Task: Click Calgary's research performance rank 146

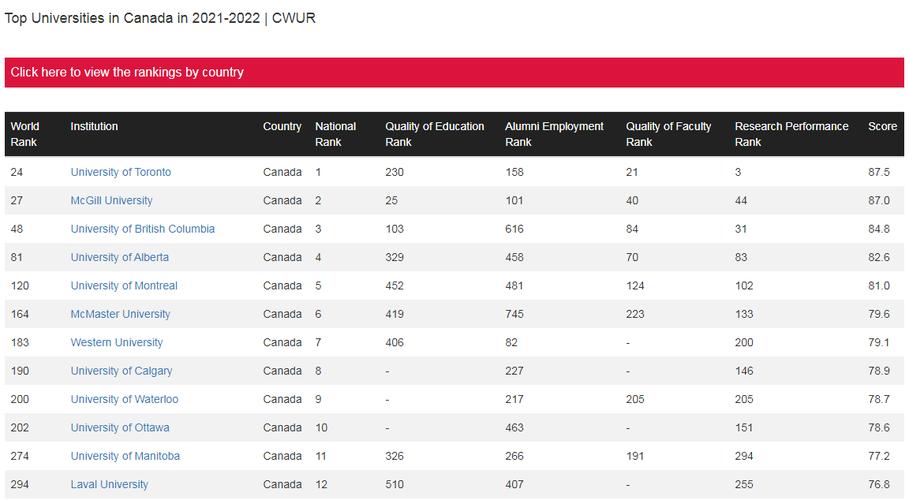Action: 744,371
